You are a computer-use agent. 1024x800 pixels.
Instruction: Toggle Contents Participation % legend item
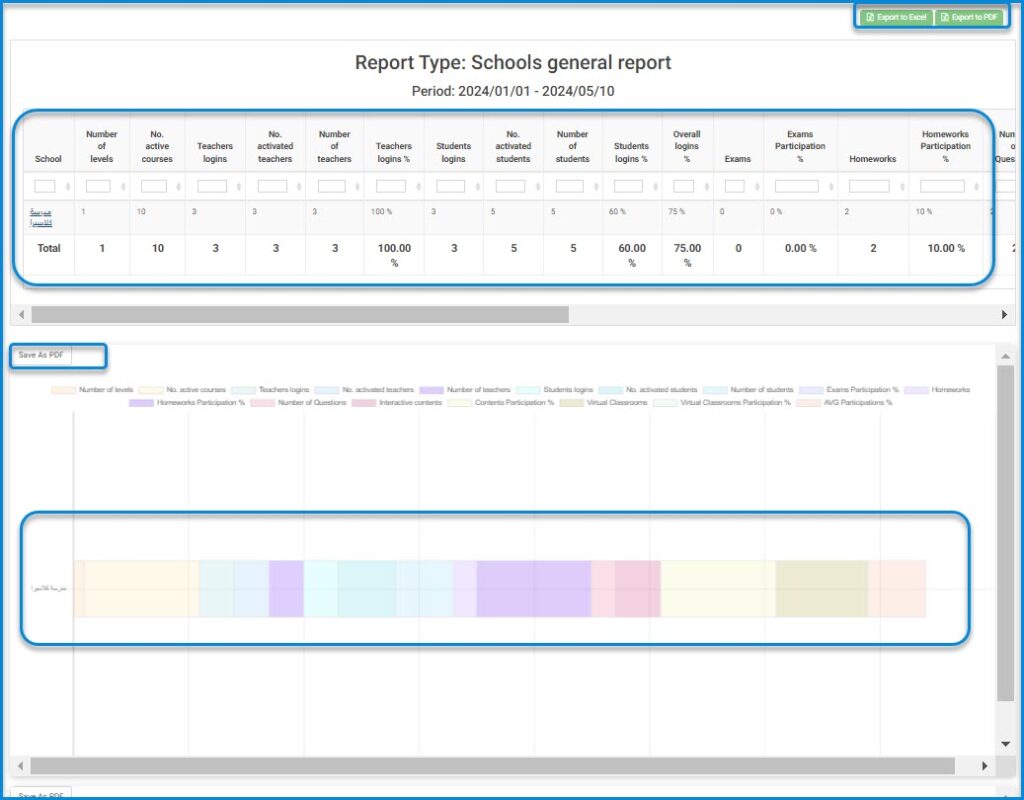pyautogui.click(x=500, y=403)
